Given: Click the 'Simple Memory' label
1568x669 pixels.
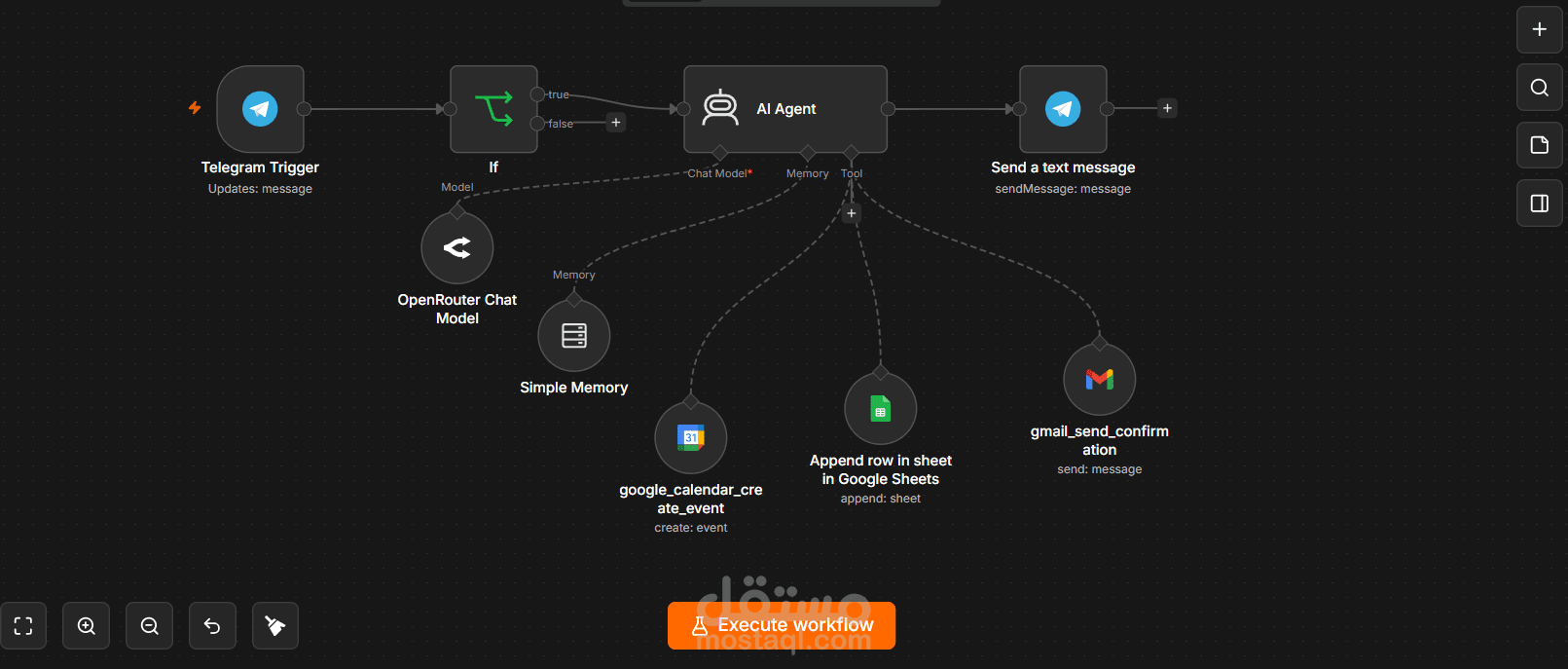Looking at the screenshot, I should pos(574,388).
